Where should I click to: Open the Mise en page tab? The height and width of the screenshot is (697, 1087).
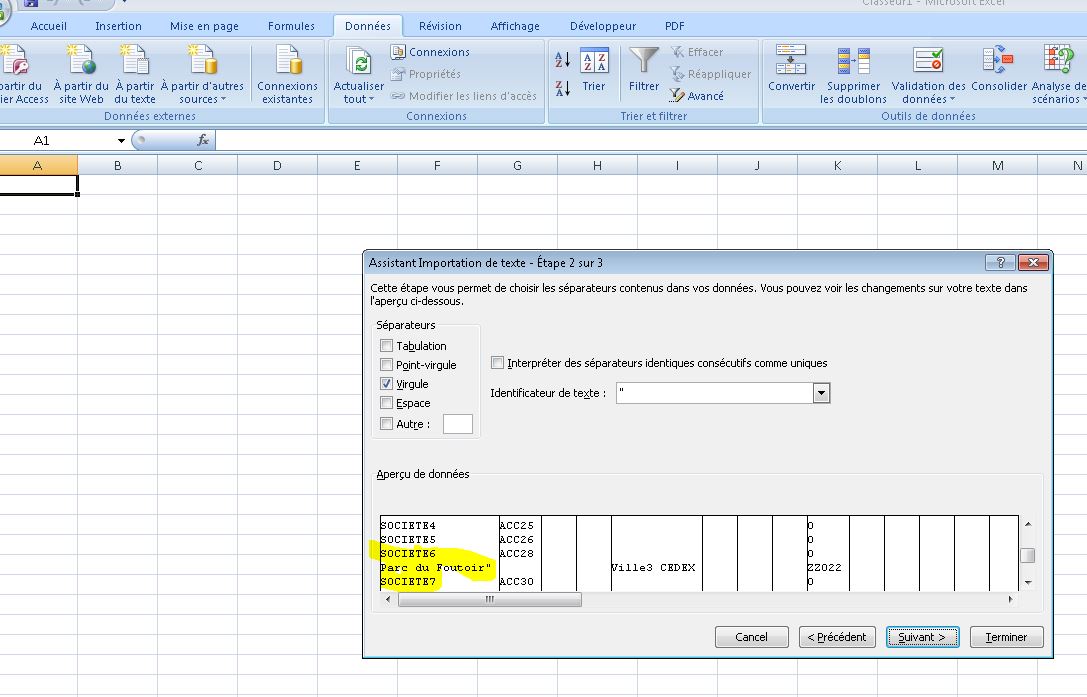pyautogui.click(x=204, y=26)
